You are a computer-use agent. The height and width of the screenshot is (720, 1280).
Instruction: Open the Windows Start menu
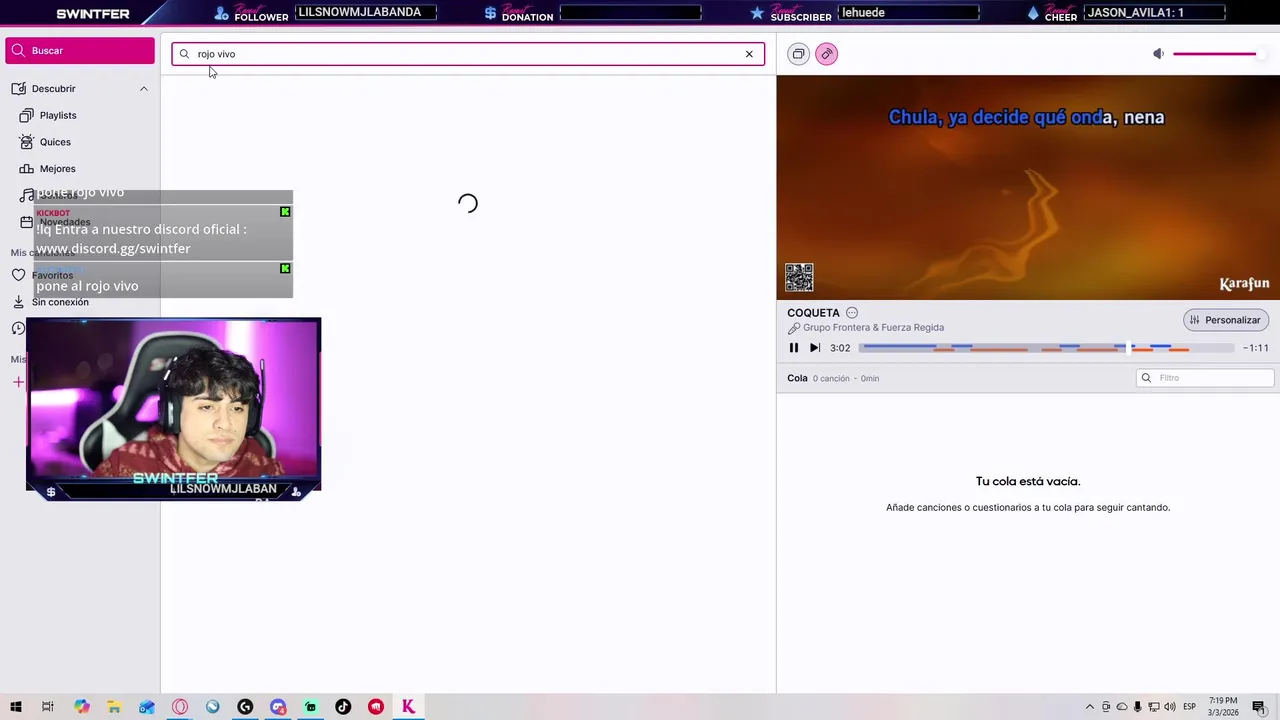pyautogui.click(x=16, y=707)
